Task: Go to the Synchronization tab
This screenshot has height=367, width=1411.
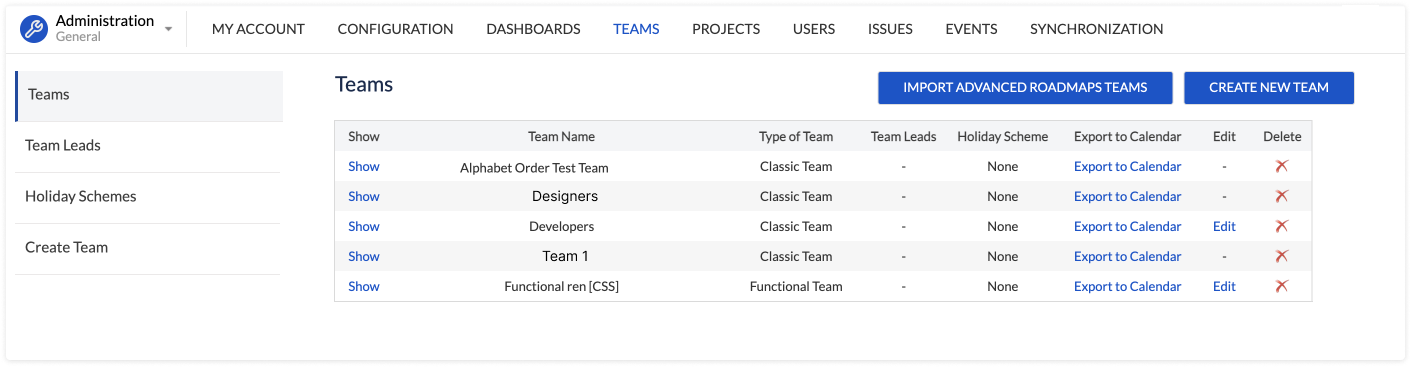Action: [1097, 29]
